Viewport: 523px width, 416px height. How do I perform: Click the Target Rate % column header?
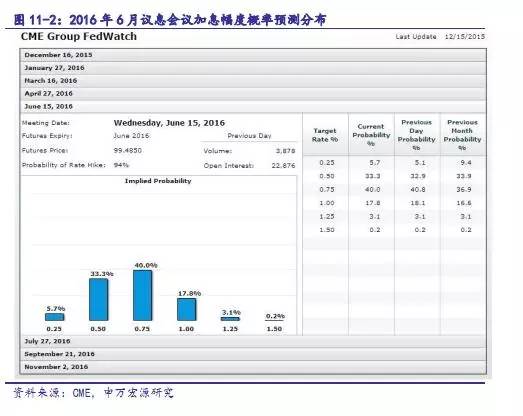[x=325, y=135]
